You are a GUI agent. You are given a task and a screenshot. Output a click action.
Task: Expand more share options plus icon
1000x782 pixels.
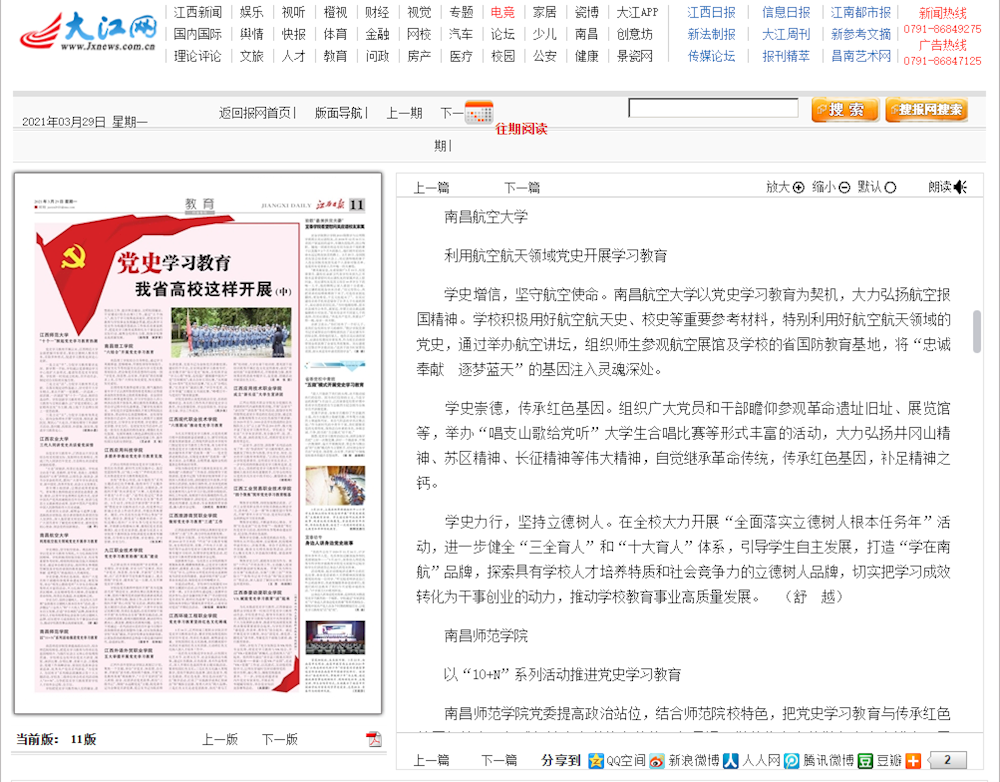[913, 760]
